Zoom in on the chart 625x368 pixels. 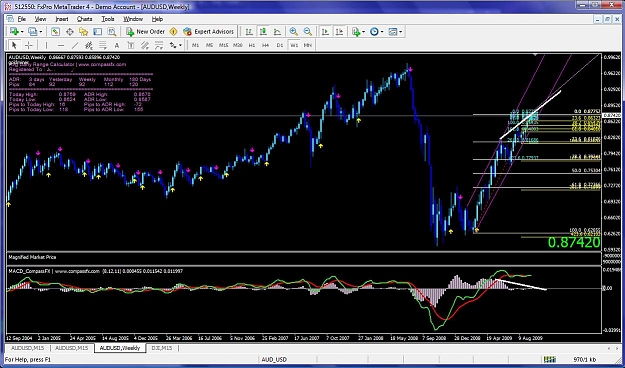coord(293,31)
